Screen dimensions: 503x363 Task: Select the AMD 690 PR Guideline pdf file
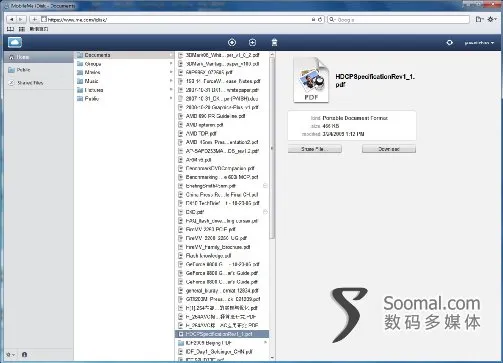(222, 116)
